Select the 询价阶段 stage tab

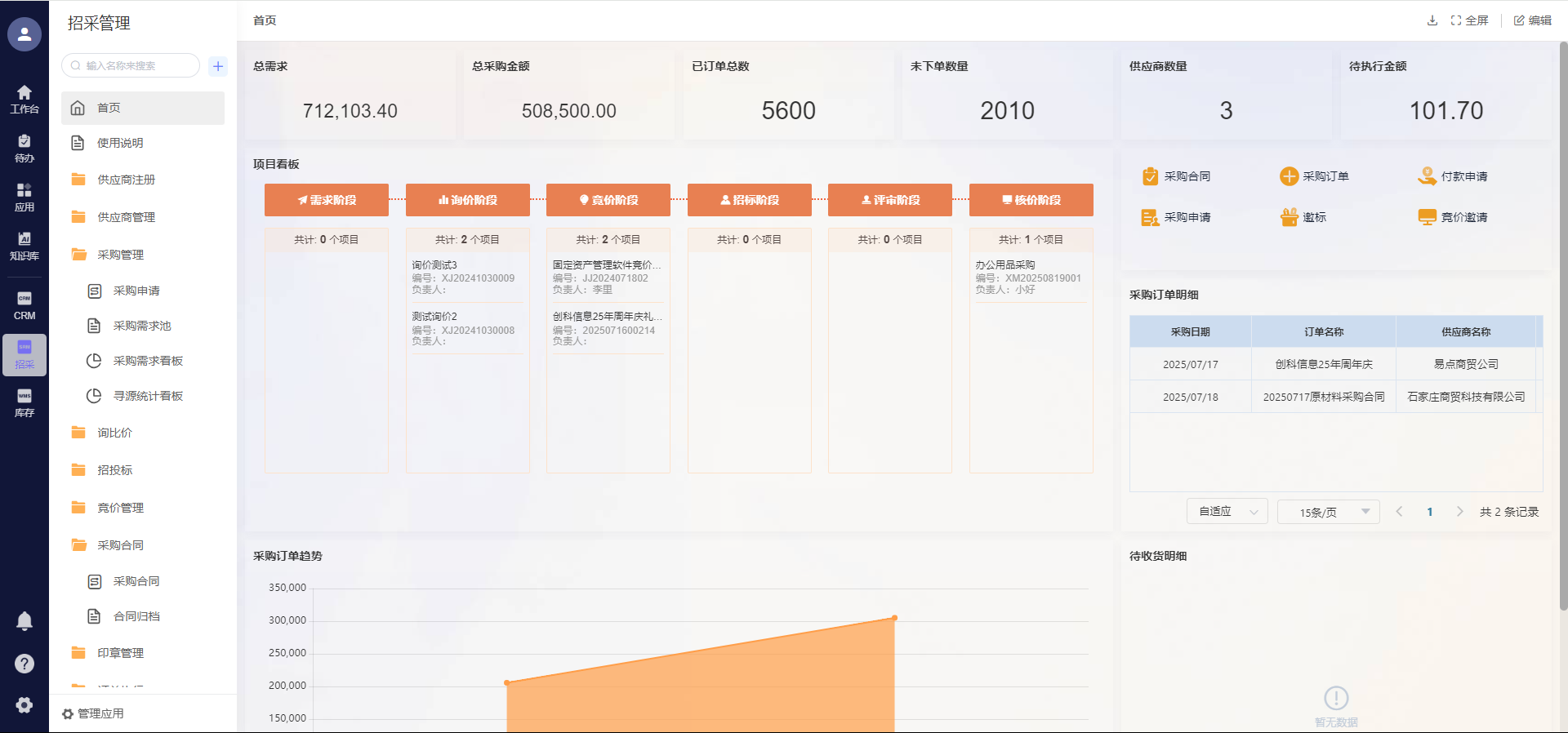(467, 200)
